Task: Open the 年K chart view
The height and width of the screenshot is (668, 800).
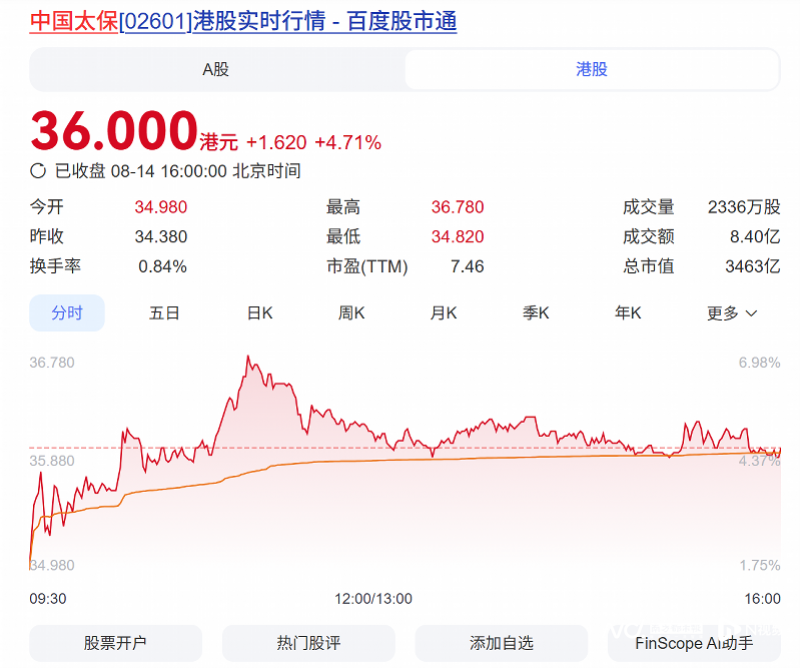Action: coord(628,313)
